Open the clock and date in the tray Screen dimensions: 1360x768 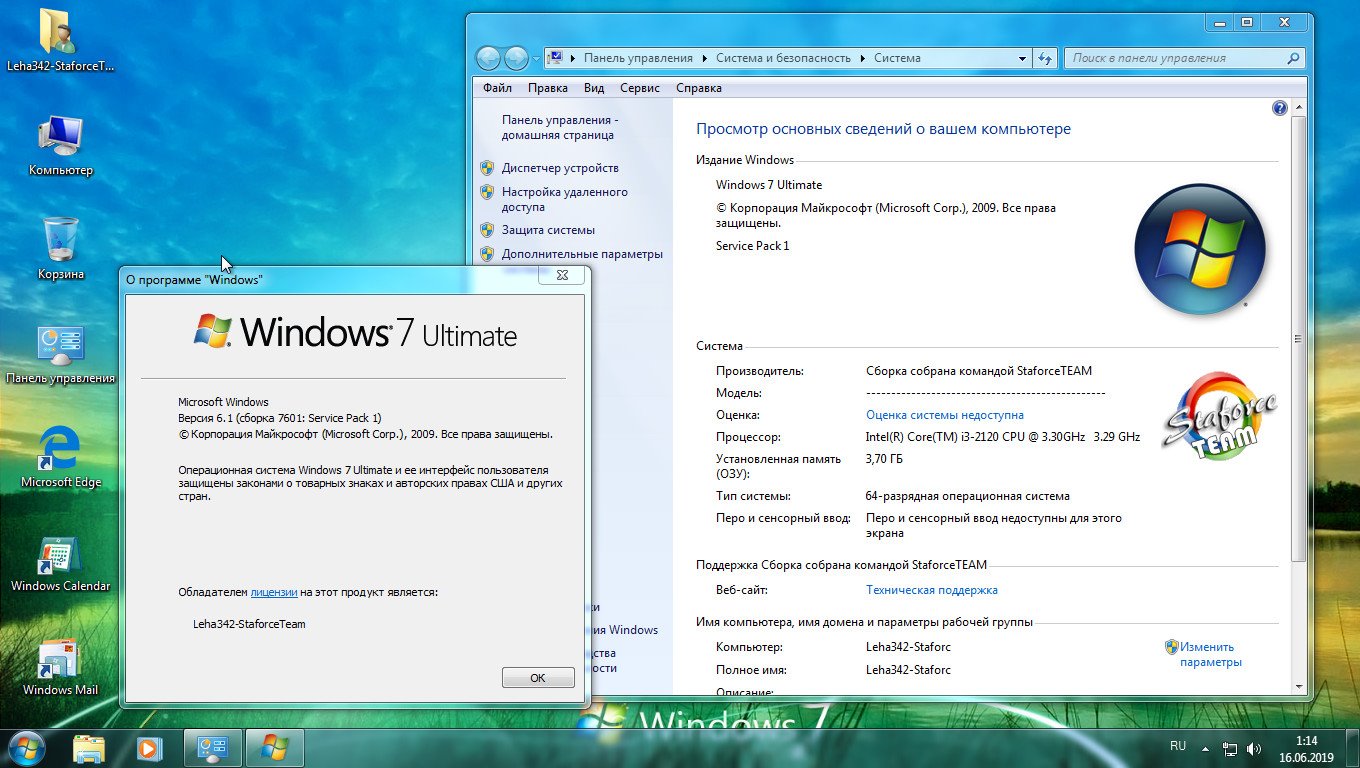pos(1305,748)
